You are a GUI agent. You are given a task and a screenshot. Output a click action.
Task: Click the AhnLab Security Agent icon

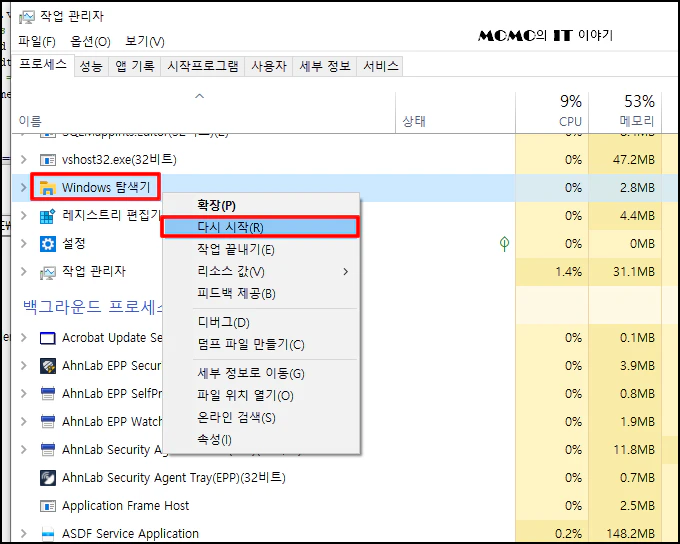point(48,450)
